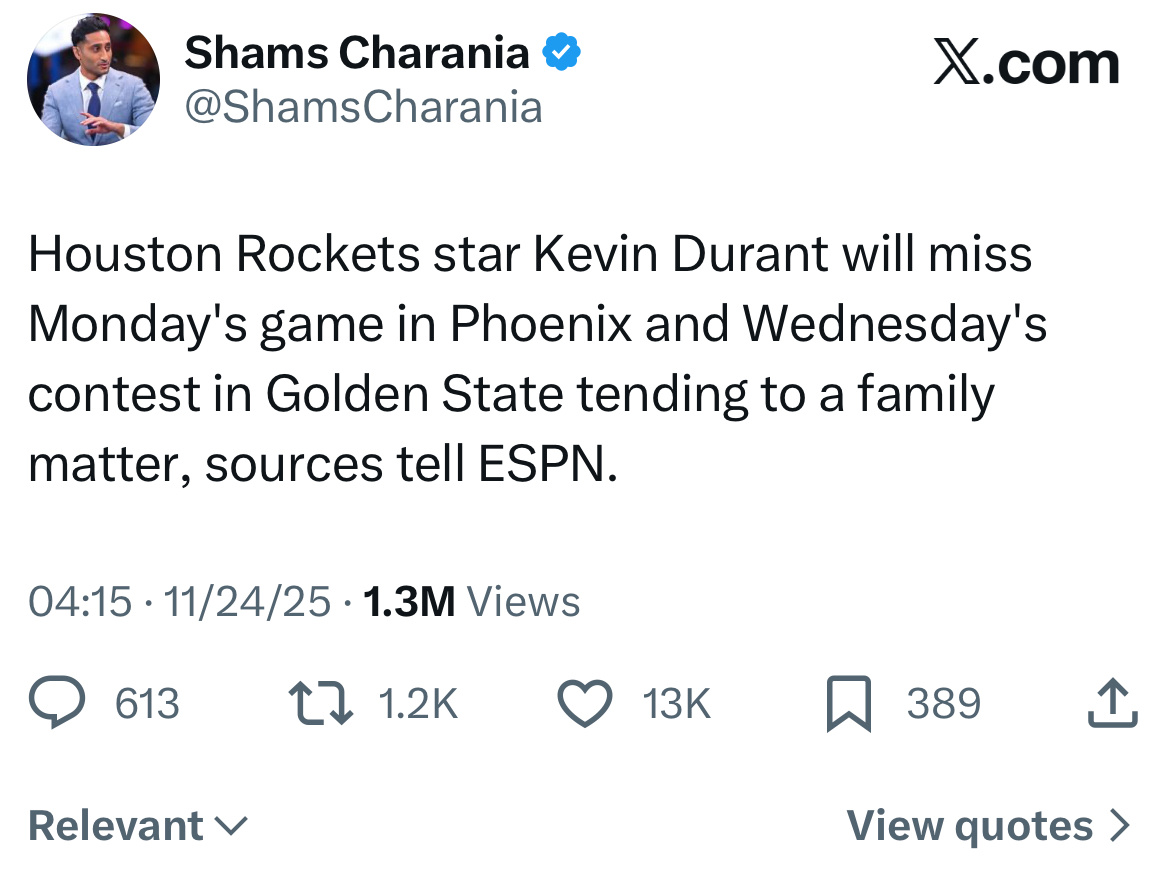The height and width of the screenshot is (879, 1170).
Task: Click the 1.2K reposts count
Action: tap(418, 704)
